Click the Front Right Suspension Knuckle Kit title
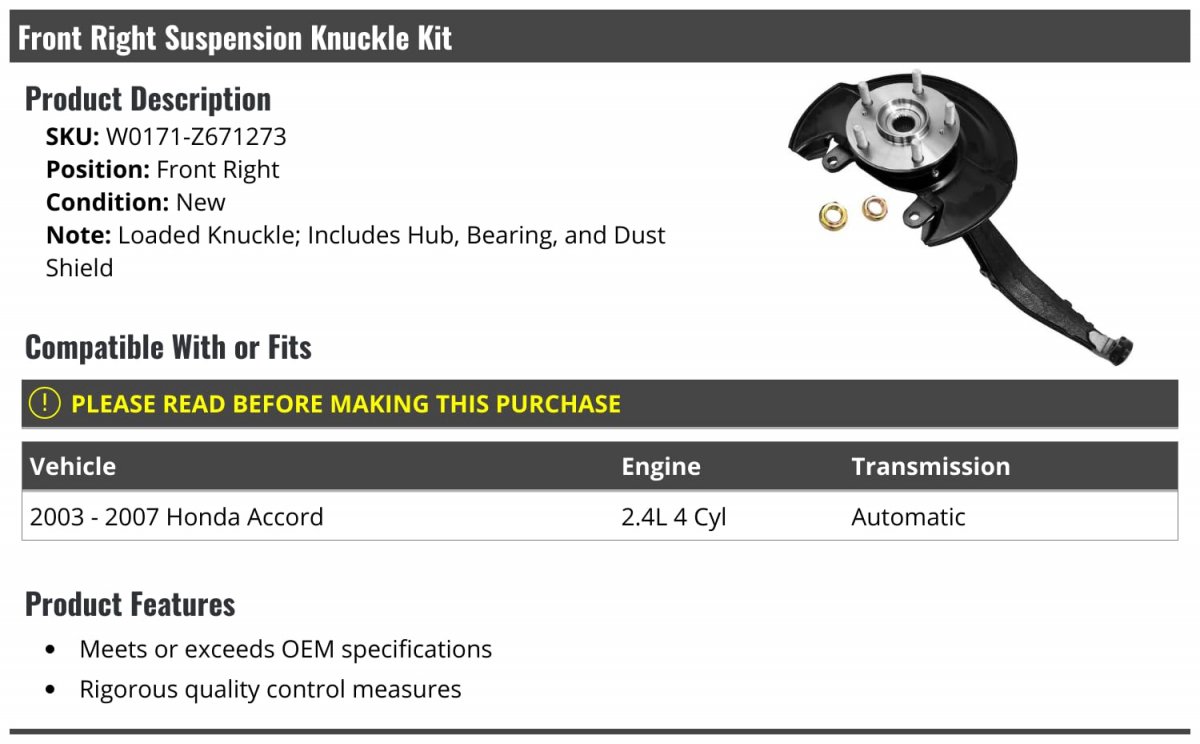This screenshot has width=1200, height=744. (235, 38)
